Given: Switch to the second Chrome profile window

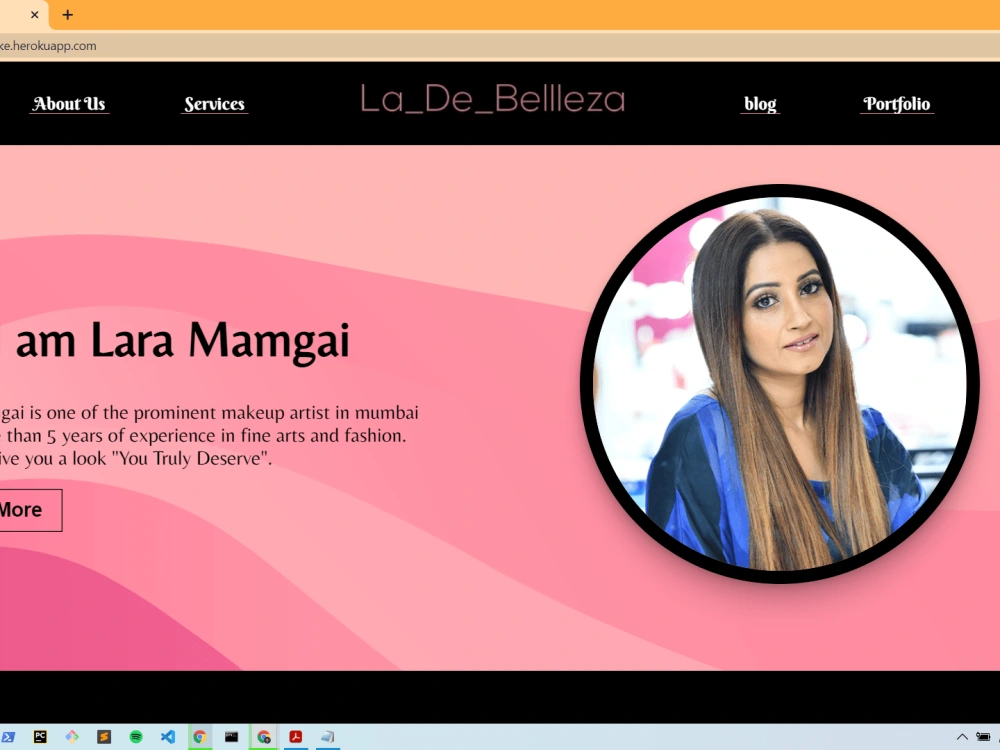Looking at the screenshot, I should point(263,737).
